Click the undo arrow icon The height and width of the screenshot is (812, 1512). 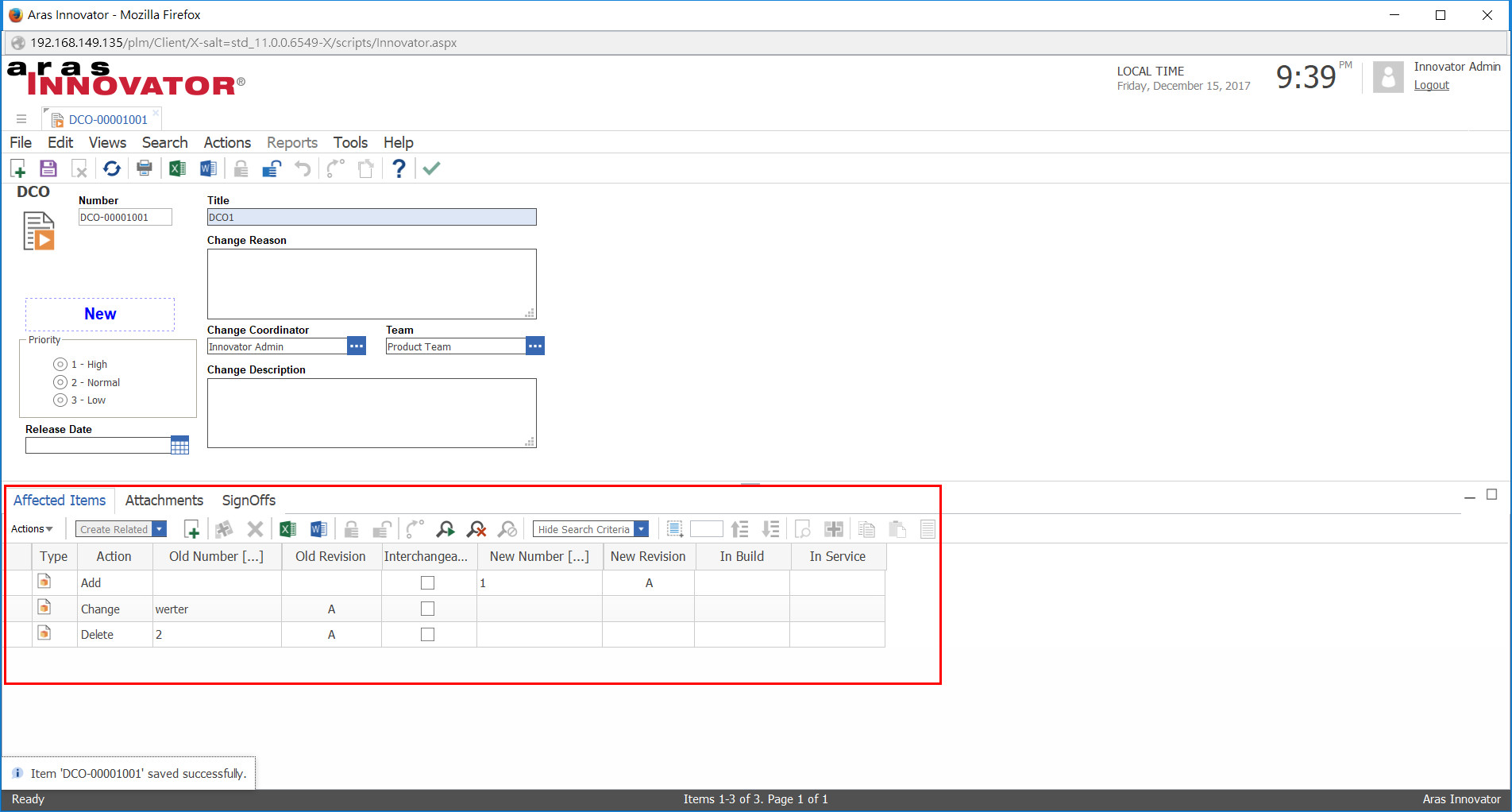click(x=303, y=168)
